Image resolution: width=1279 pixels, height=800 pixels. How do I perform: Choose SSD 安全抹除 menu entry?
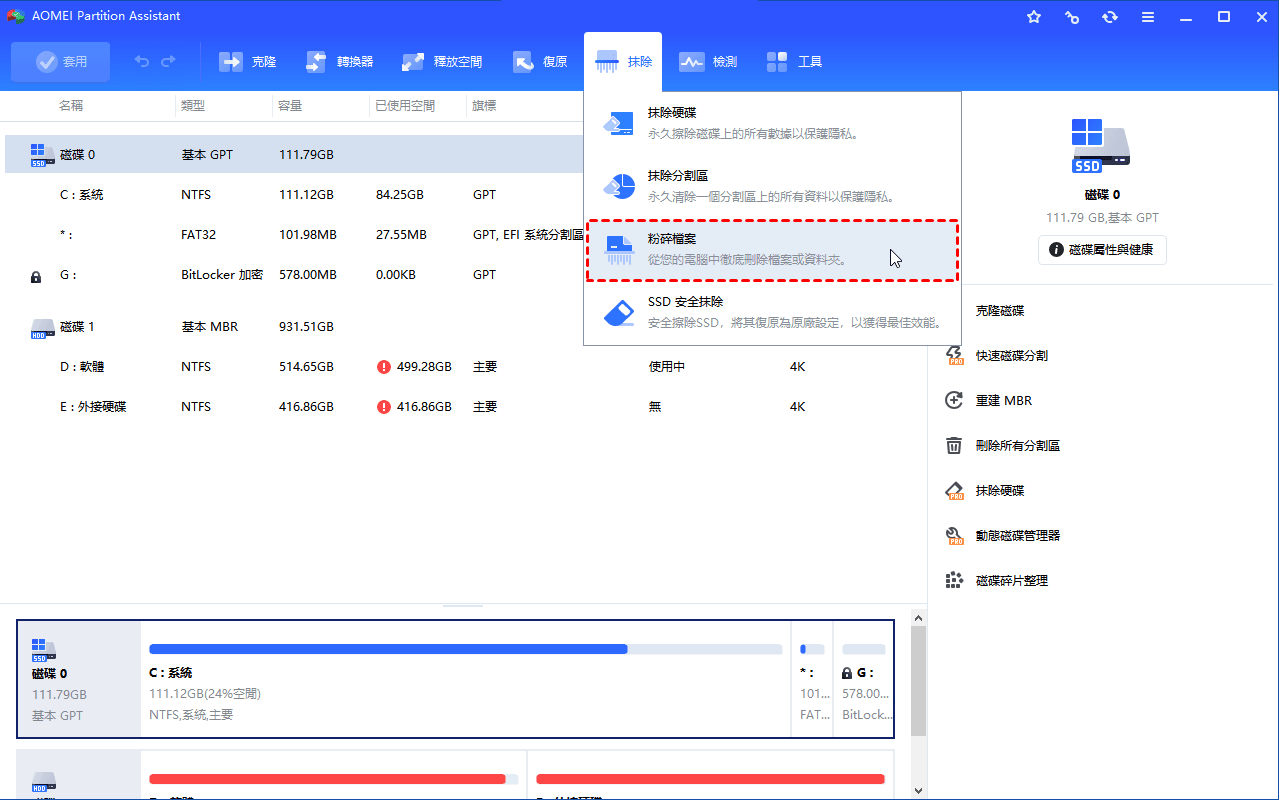pyautogui.click(x=772, y=312)
